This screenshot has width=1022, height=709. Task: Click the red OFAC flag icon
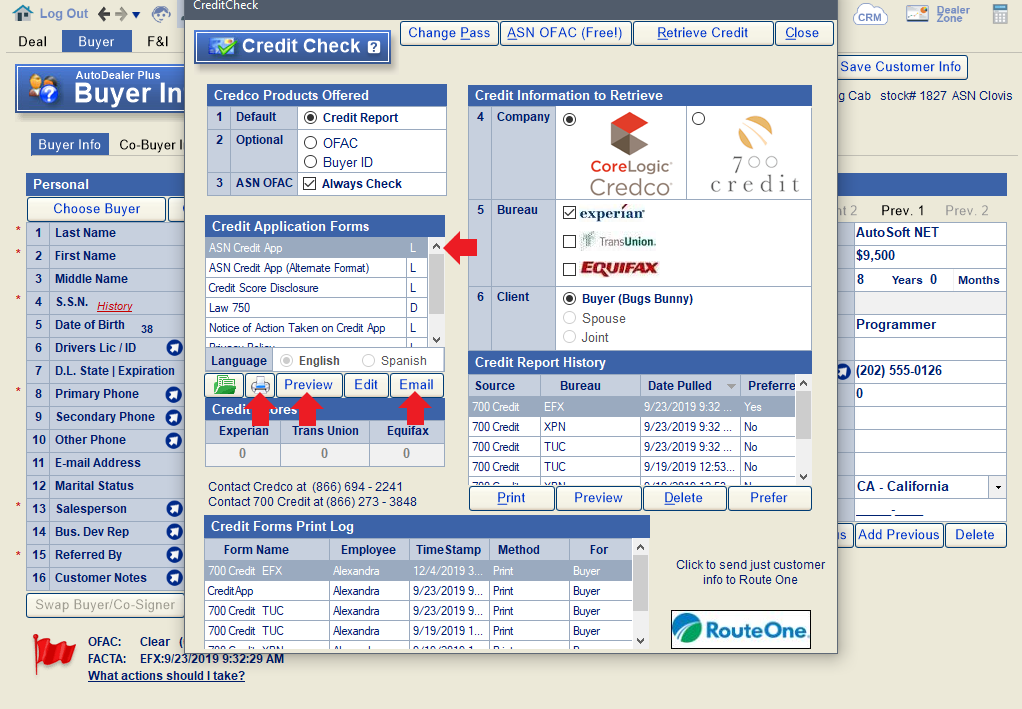[x=53, y=654]
